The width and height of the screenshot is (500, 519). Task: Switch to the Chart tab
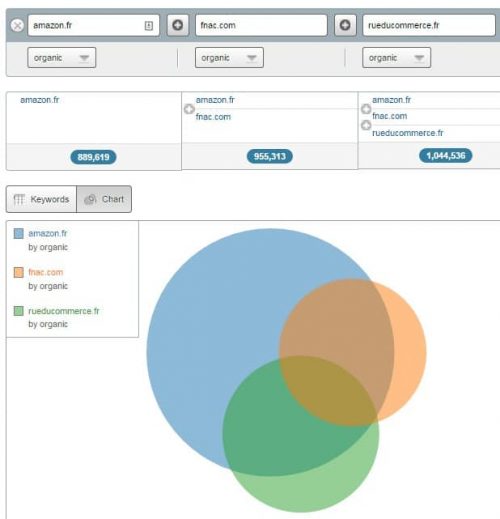104,199
